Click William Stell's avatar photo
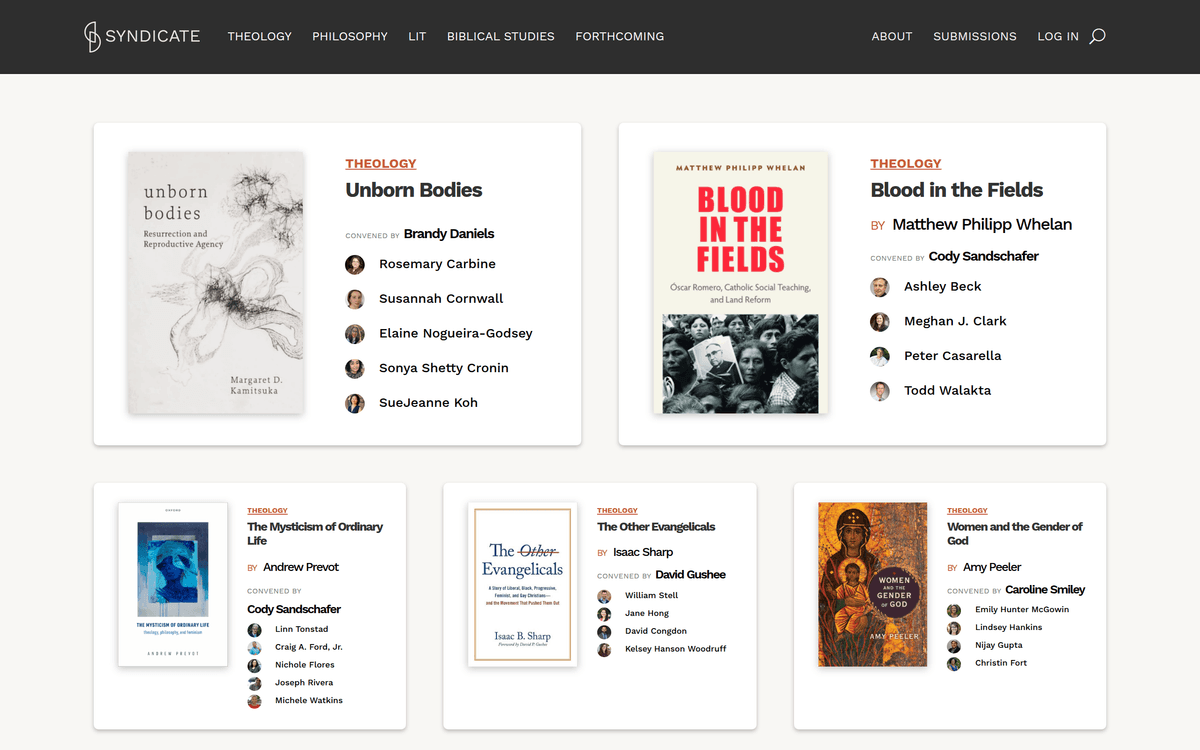This screenshot has height=750, width=1200. point(604,596)
